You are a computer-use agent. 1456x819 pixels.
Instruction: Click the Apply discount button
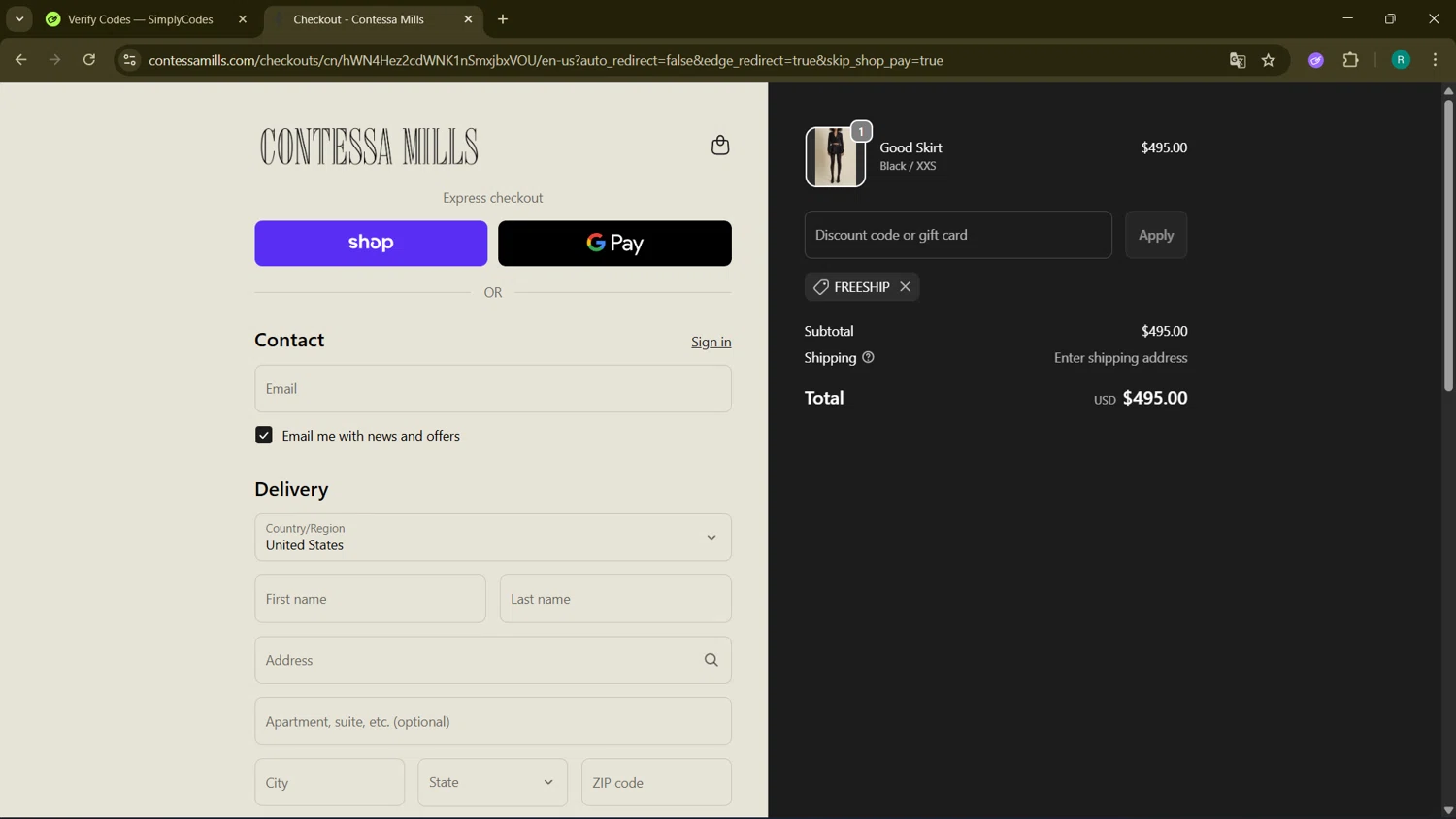pyautogui.click(x=1156, y=235)
